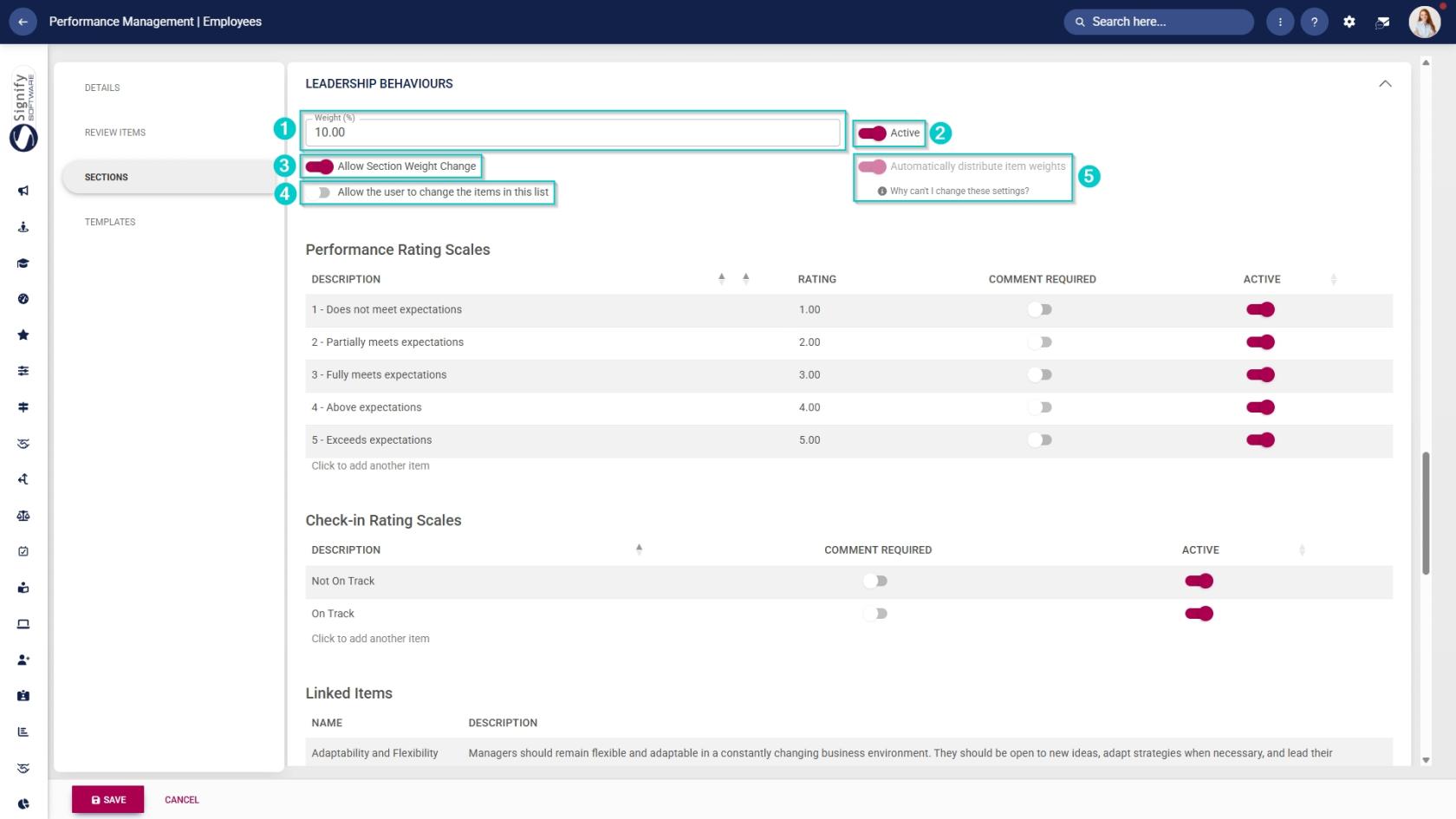Go to the Review Items tab
Image resolution: width=1456 pixels, height=819 pixels.
[115, 133]
